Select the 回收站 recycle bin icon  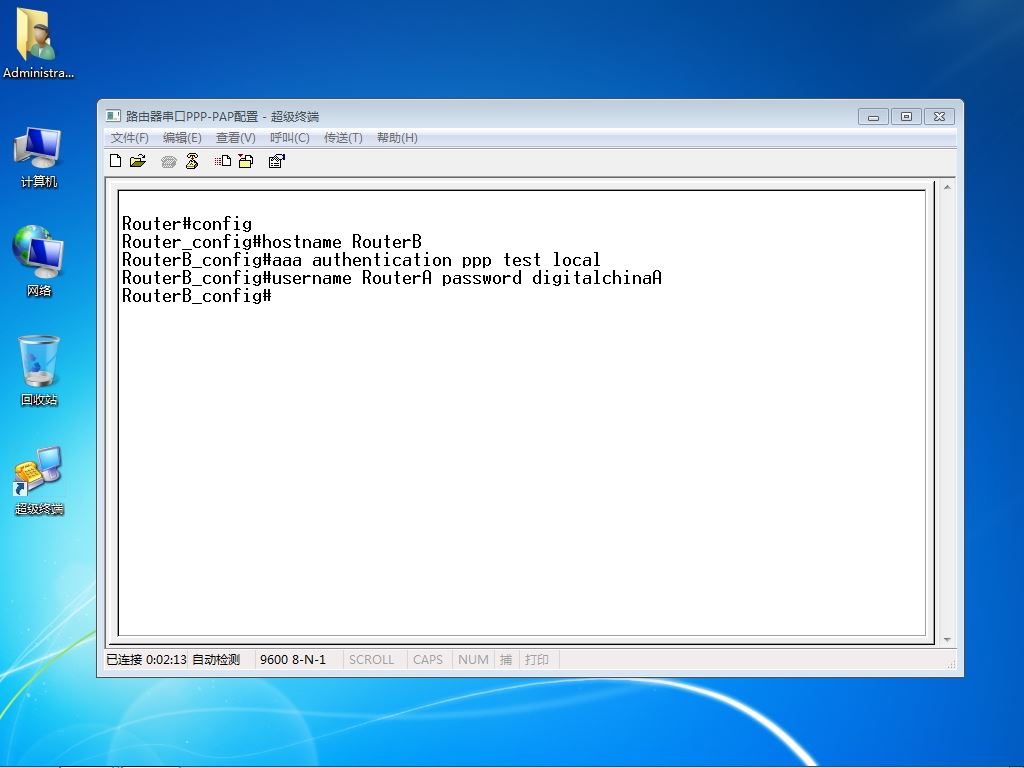39,370
